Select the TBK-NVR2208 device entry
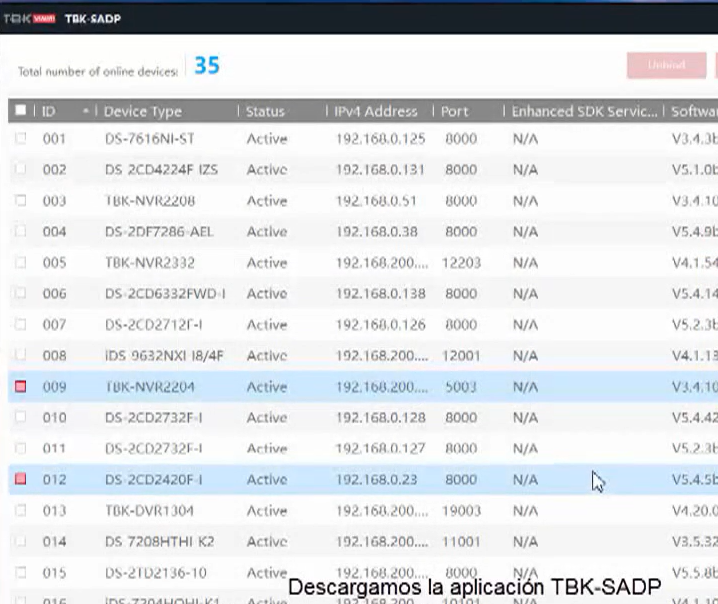The height and width of the screenshot is (604, 718). point(149,201)
